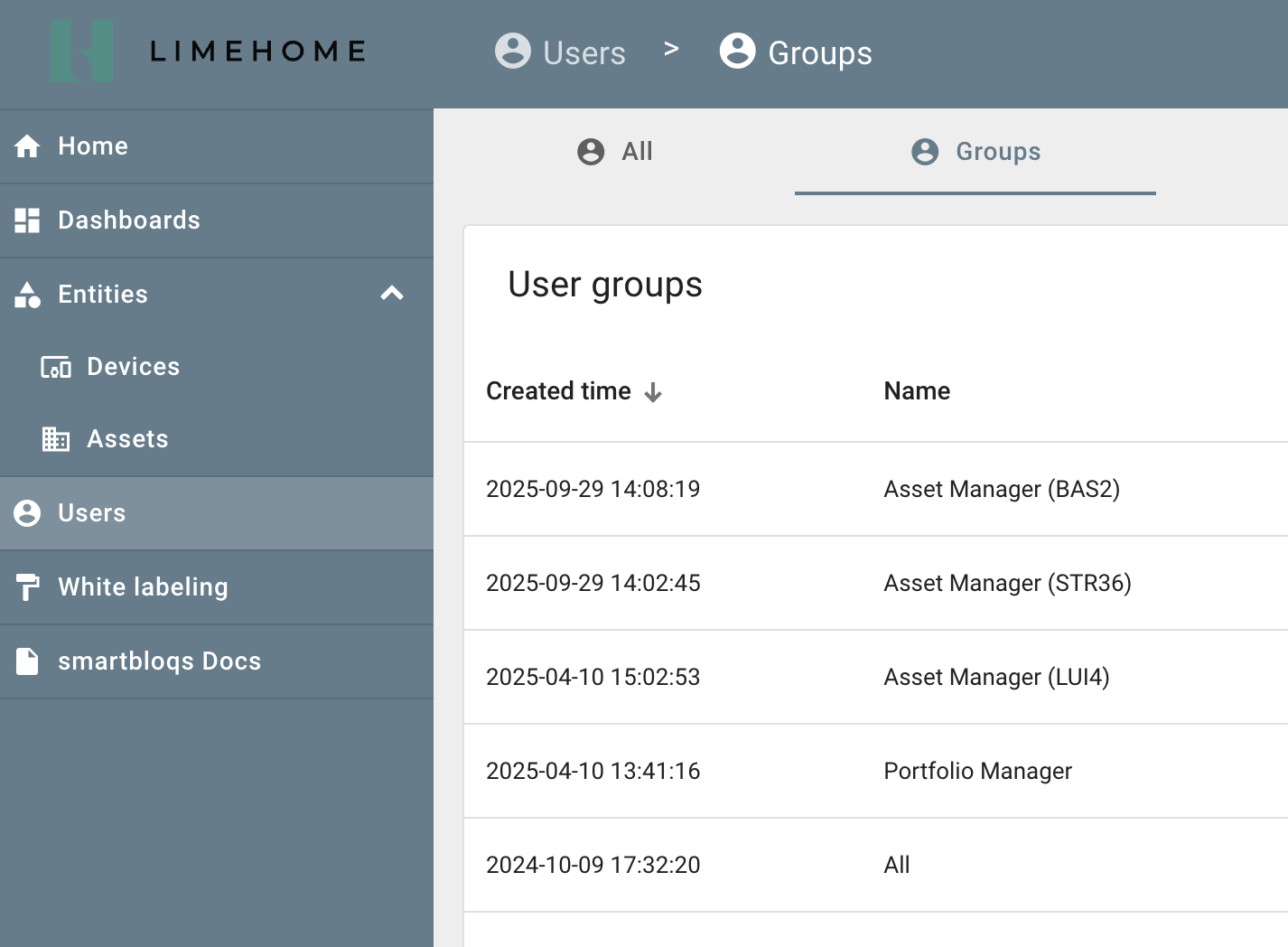The height and width of the screenshot is (947, 1288).
Task: Toggle sort arrow next to Created time
Action: click(x=653, y=392)
